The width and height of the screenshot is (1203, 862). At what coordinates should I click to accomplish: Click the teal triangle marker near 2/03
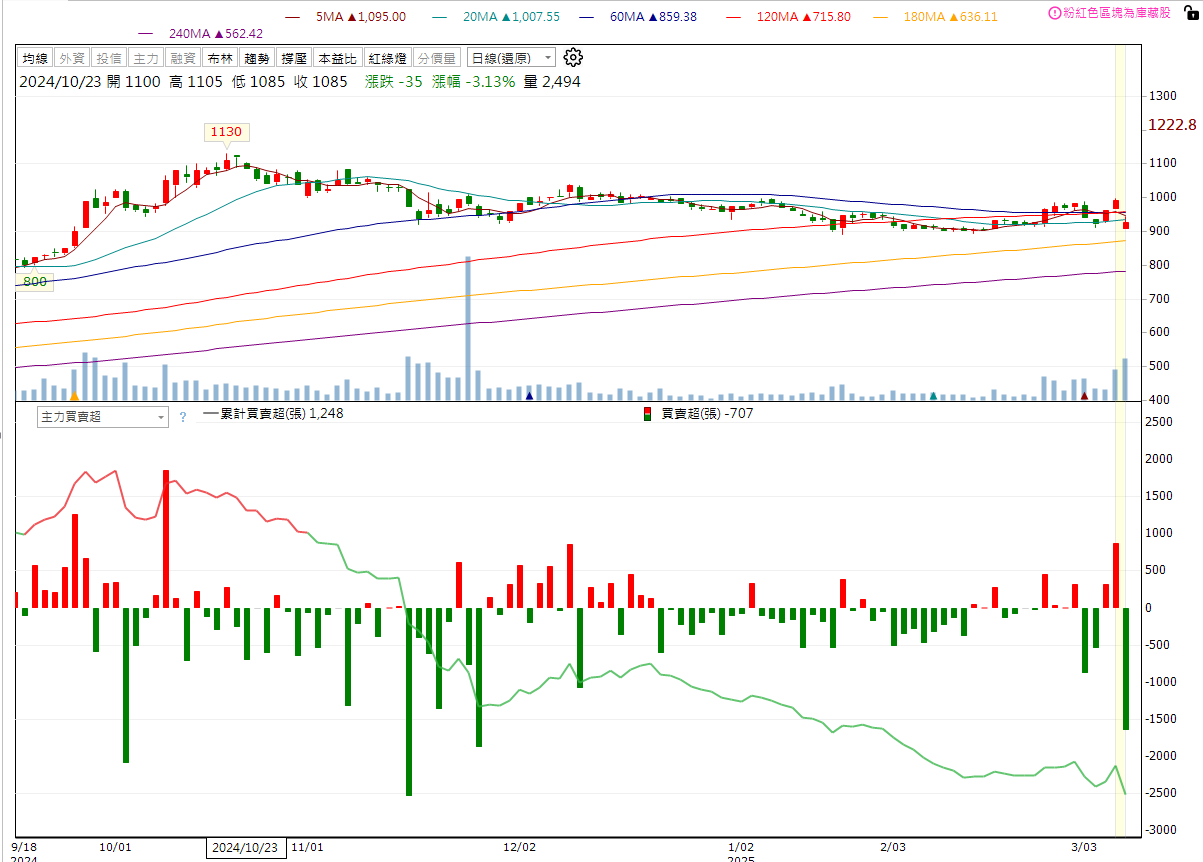point(933,396)
